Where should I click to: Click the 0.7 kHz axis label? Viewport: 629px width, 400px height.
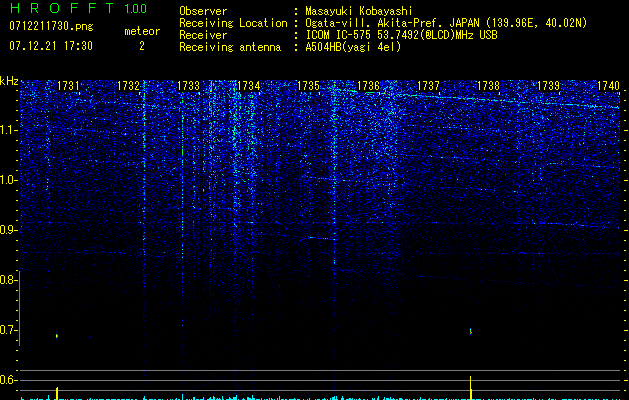coord(8,330)
